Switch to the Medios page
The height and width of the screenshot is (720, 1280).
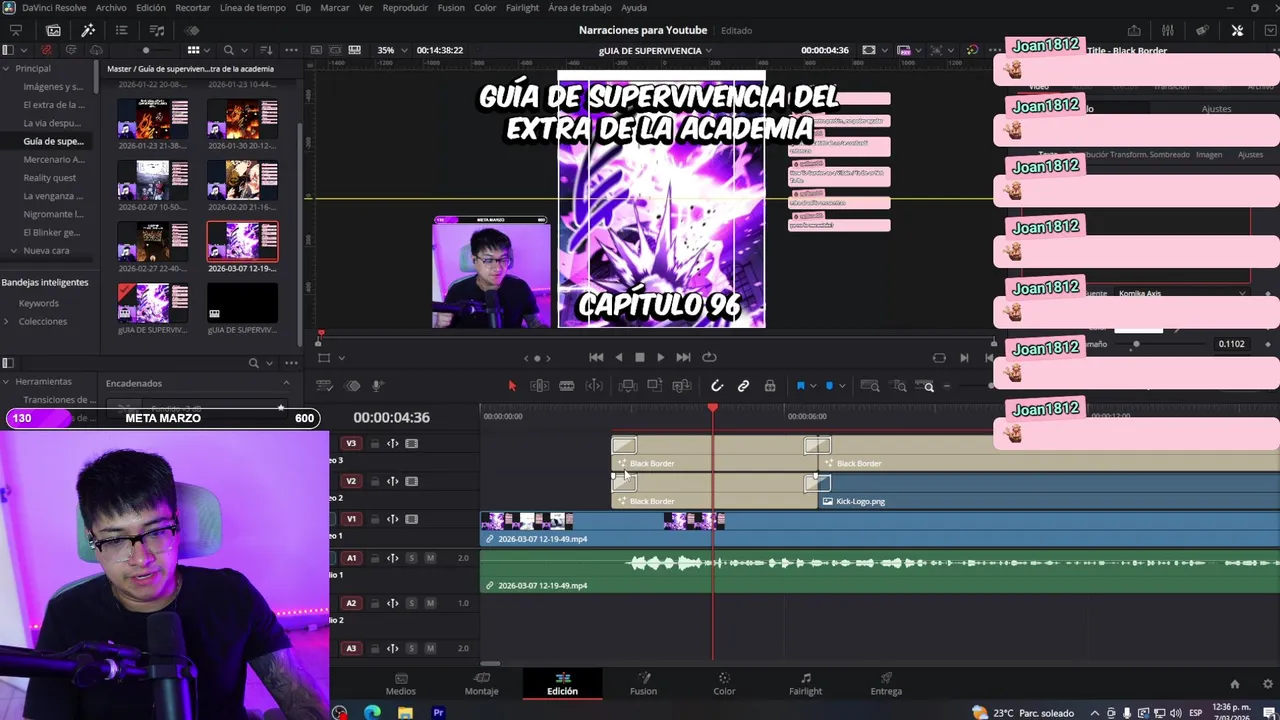(x=401, y=684)
